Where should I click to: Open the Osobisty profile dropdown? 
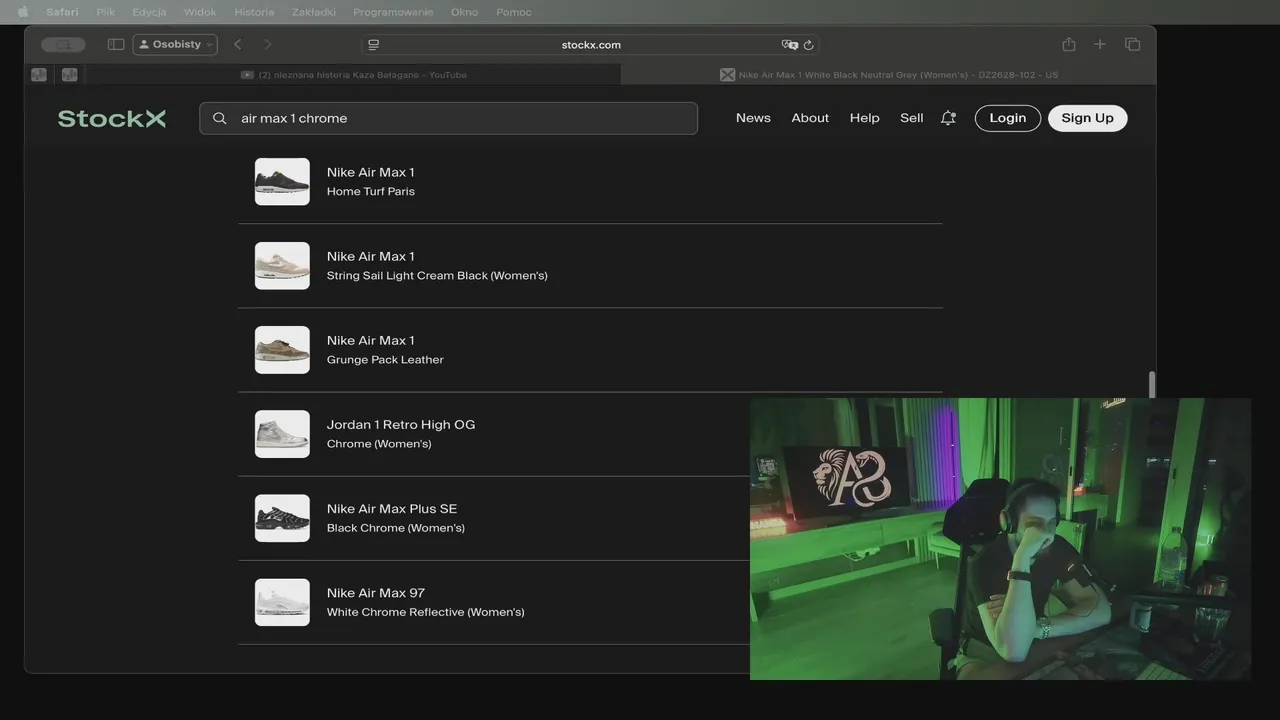pyautogui.click(x=175, y=44)
